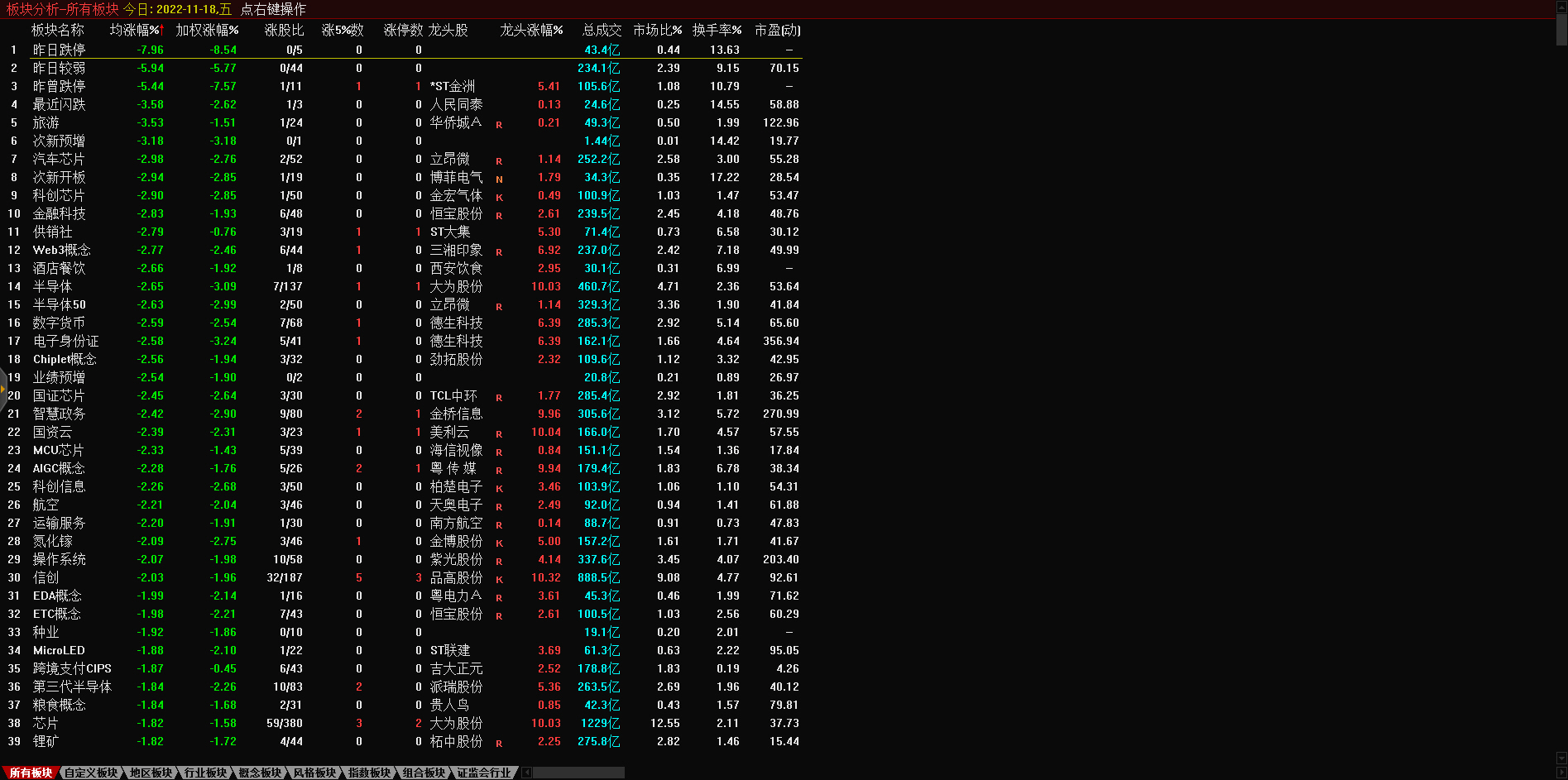Select the 自定义板块 tab

coord(91,773)
